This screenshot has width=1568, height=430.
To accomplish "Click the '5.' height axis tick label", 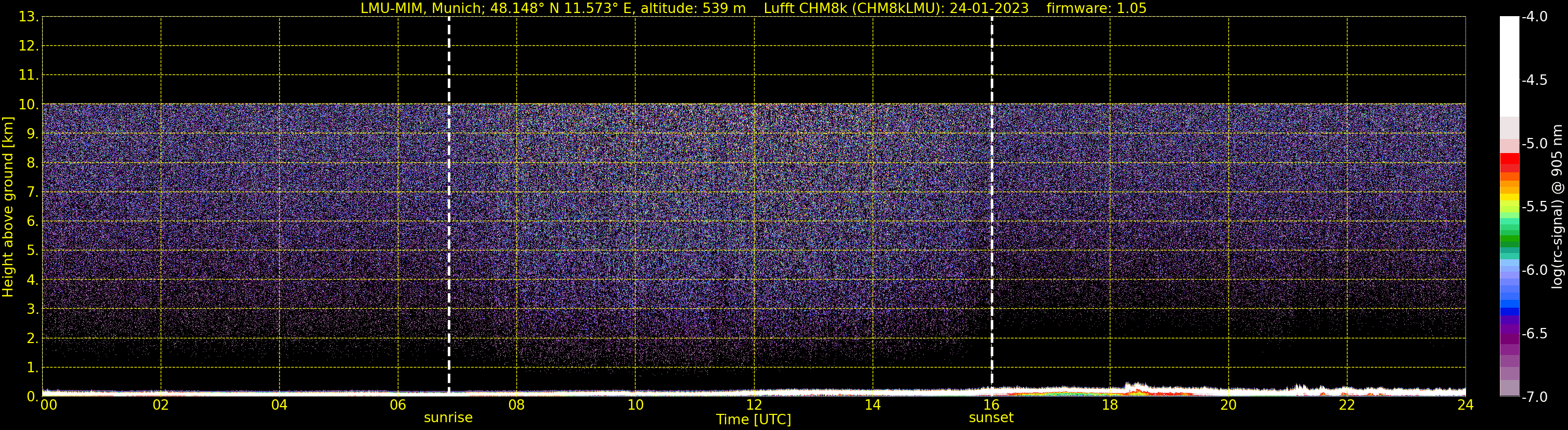I will [32, 250].
